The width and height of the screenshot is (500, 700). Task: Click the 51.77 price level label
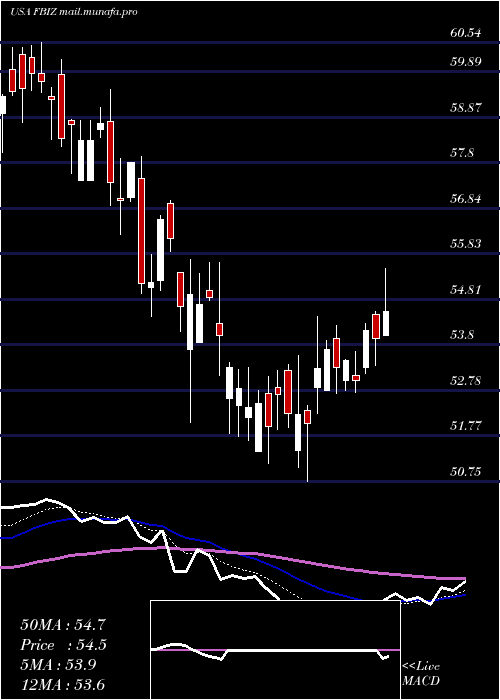pos(466,426)
